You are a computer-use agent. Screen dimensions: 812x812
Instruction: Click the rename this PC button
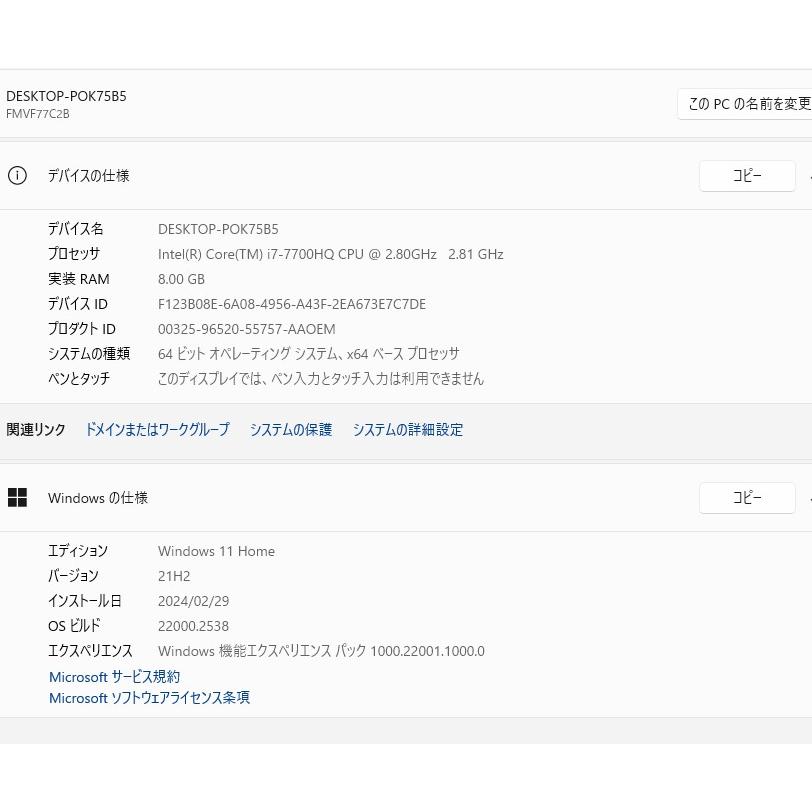click(x=745, y=104)
